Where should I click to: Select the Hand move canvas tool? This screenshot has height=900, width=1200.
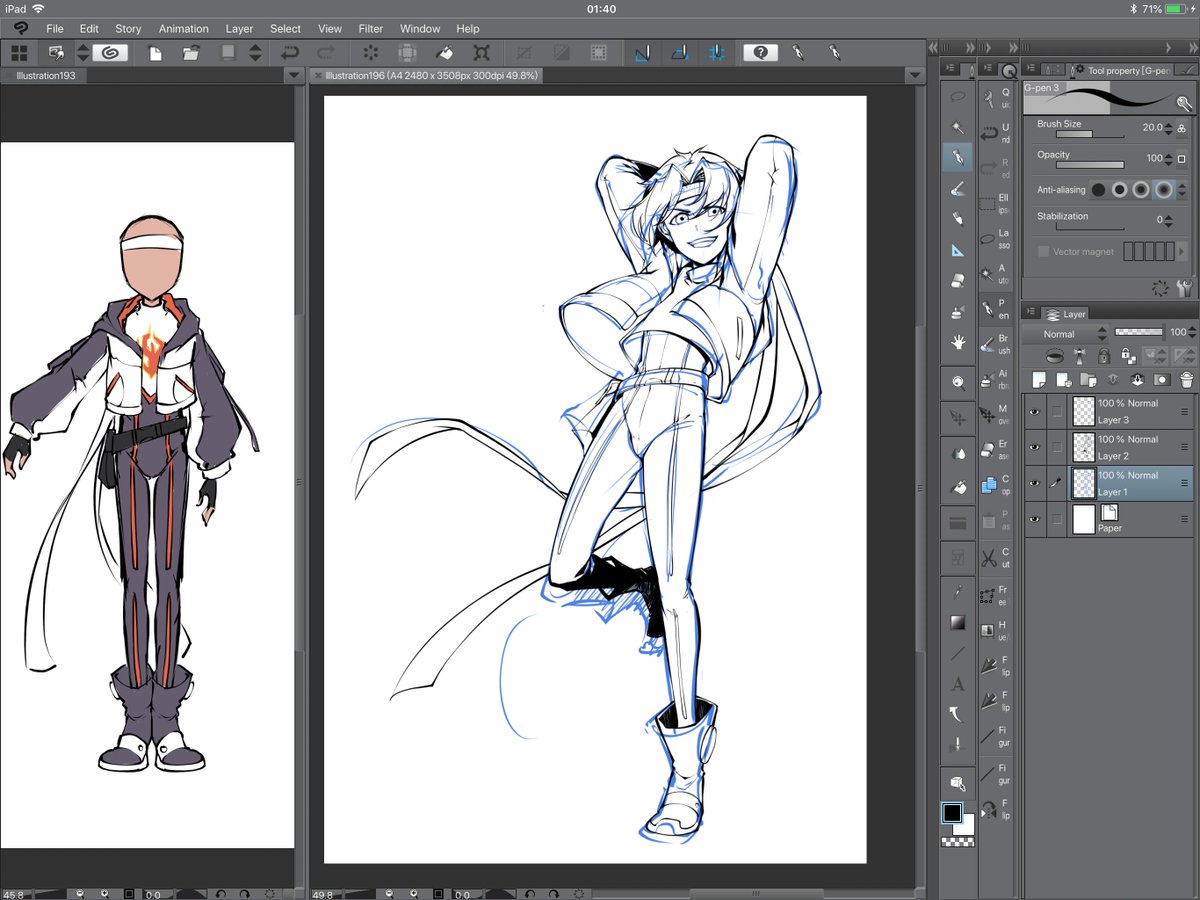(x=958, y=342)
